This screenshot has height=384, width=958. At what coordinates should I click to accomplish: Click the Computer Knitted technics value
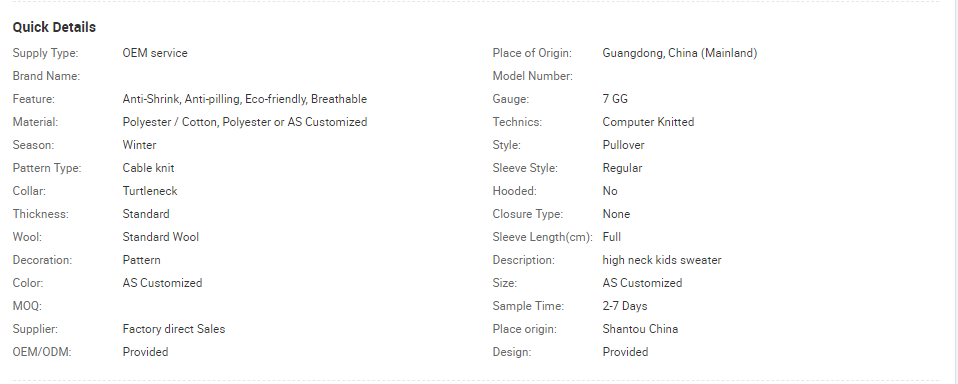point(648,122)
